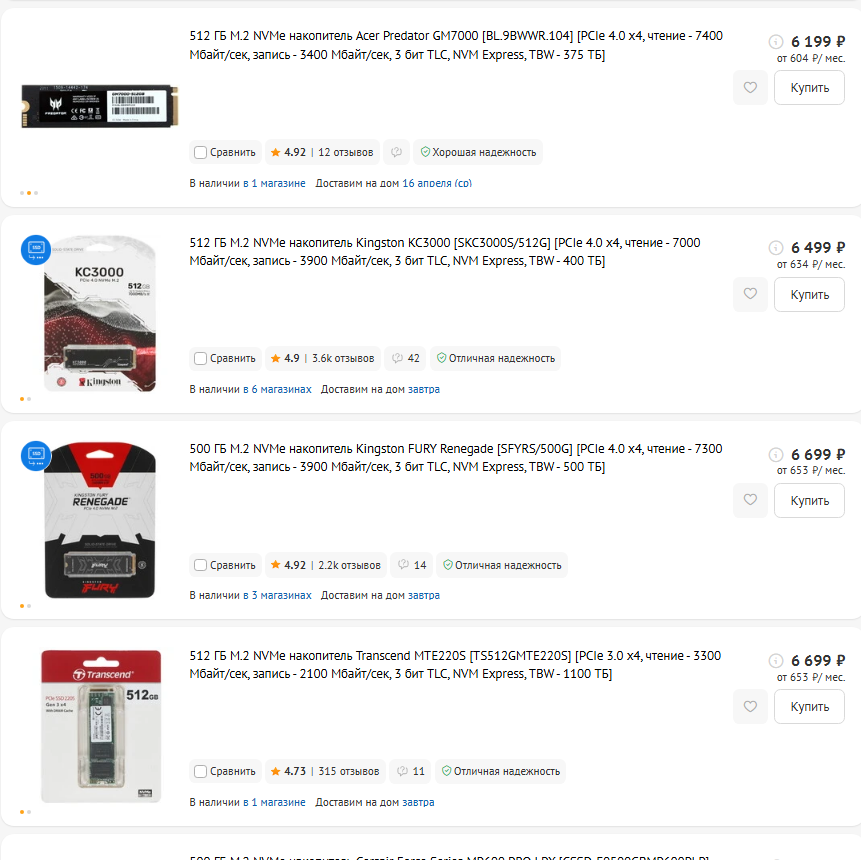This screenshot has height=860, width=861.
Task: Click the Transcend 512GB product thumbnail
Action: click(101, 726)
